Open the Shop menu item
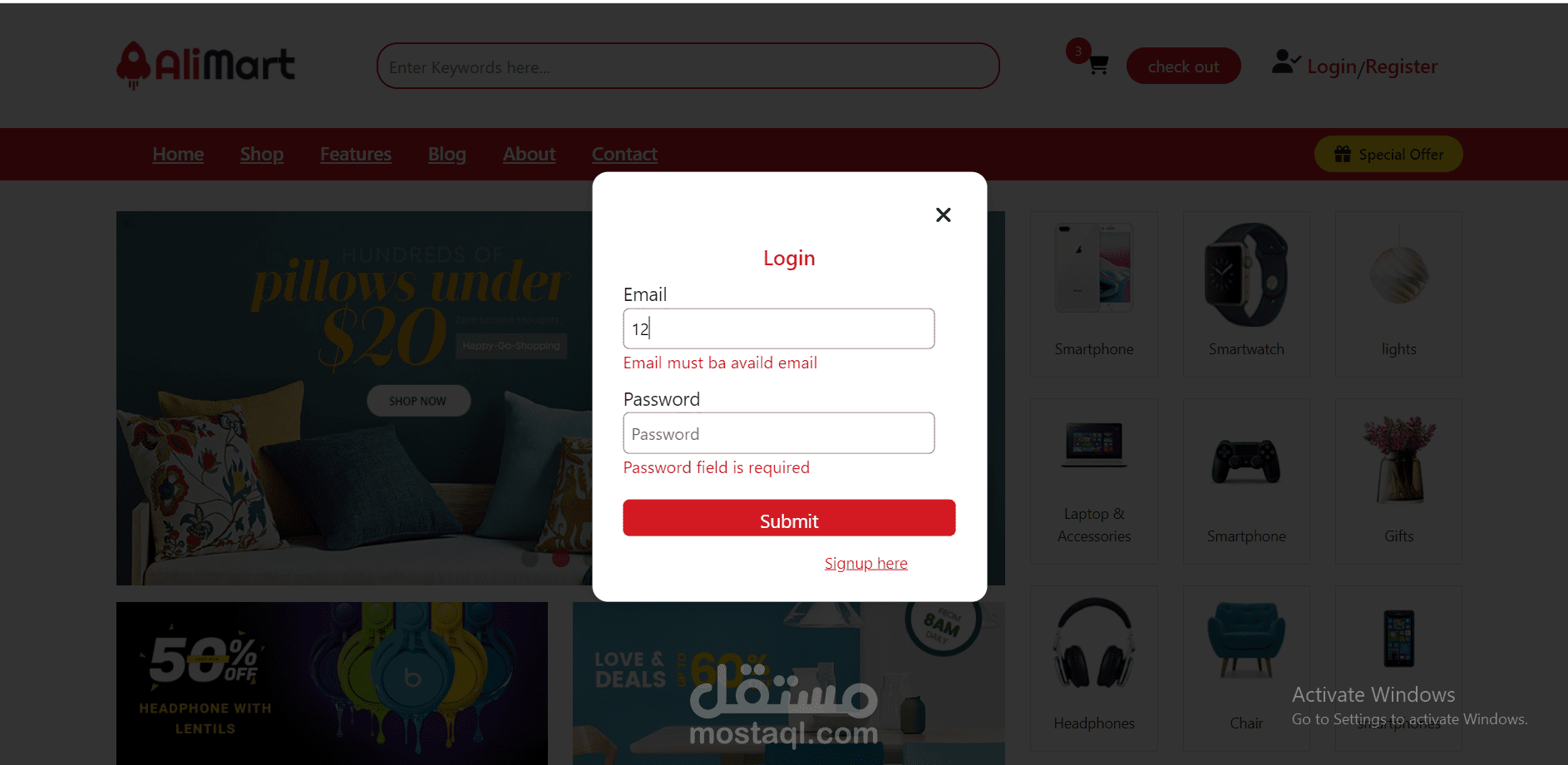This screenshot has width=1568, height=765. [x=262, y=154]
